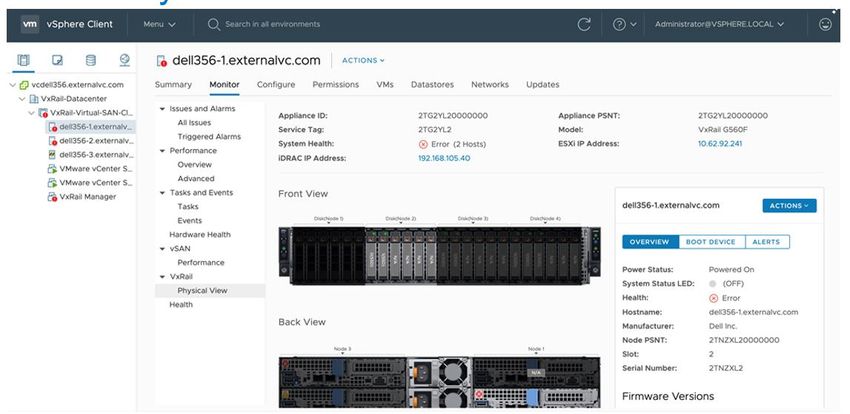
Task: Click Disk(Node 2) drives in Front View
Action: tap(400, 256)
